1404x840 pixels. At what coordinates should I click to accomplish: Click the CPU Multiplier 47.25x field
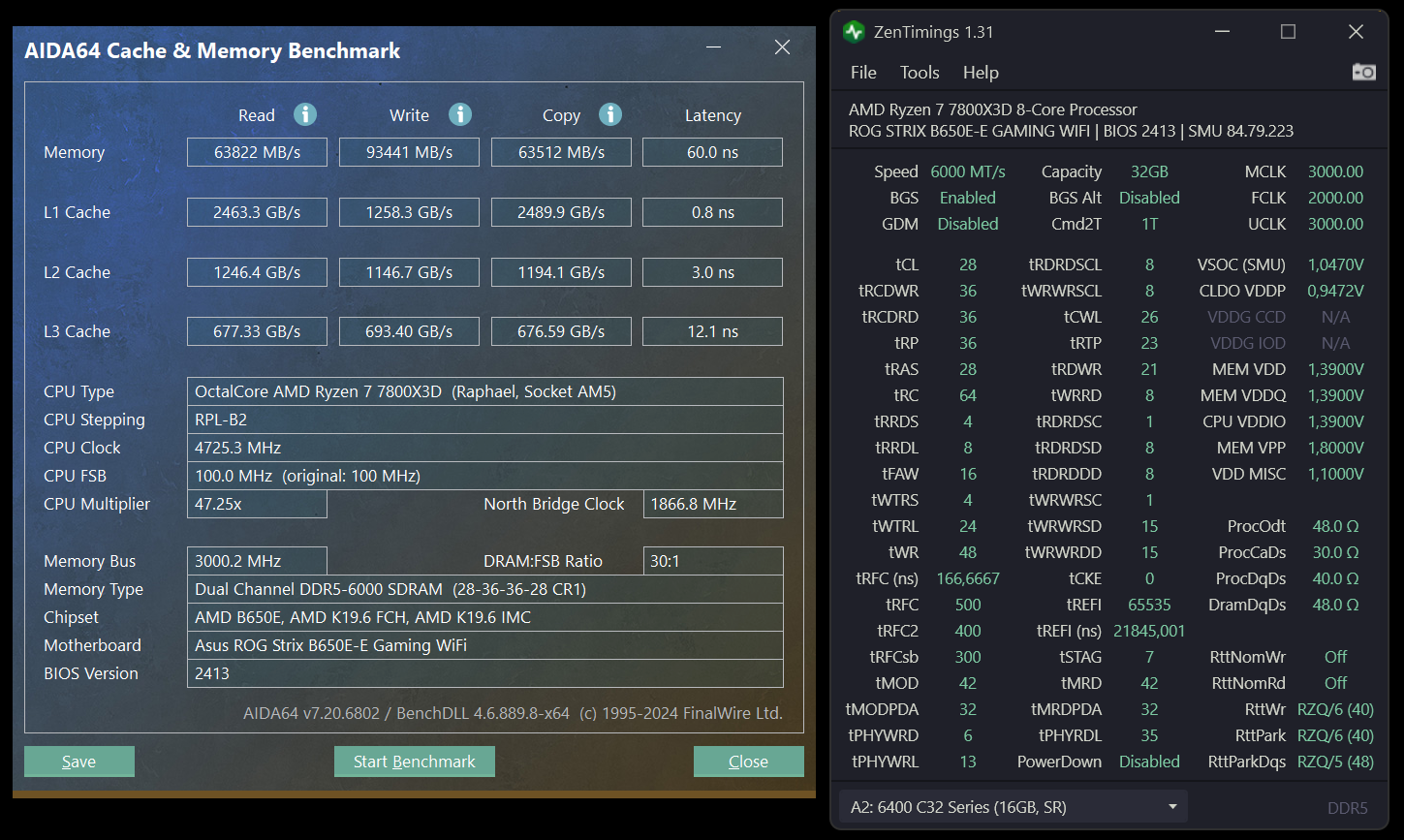(257, 504)
